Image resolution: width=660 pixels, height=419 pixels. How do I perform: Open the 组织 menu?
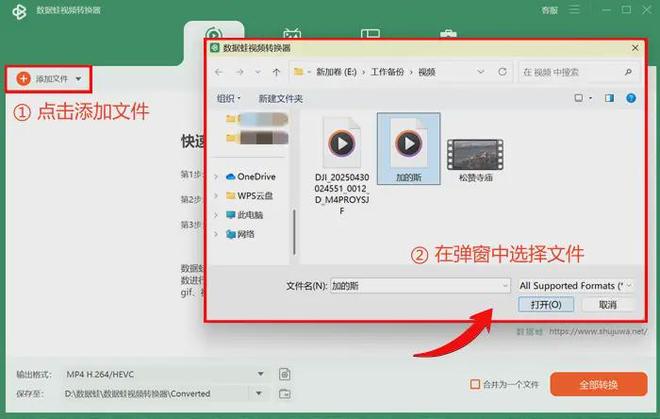pyautogui.click(x=229, y=99)
